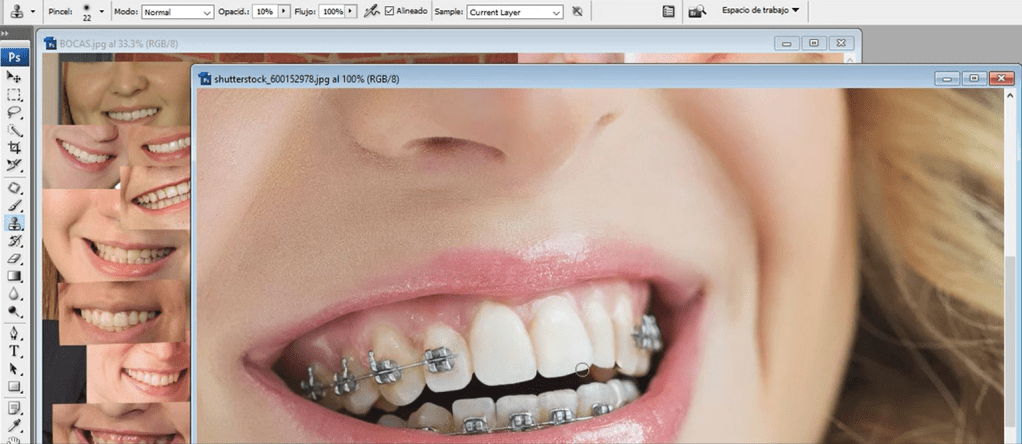Select the Move tool
The image size is (1022, 444).
point(15,77)
